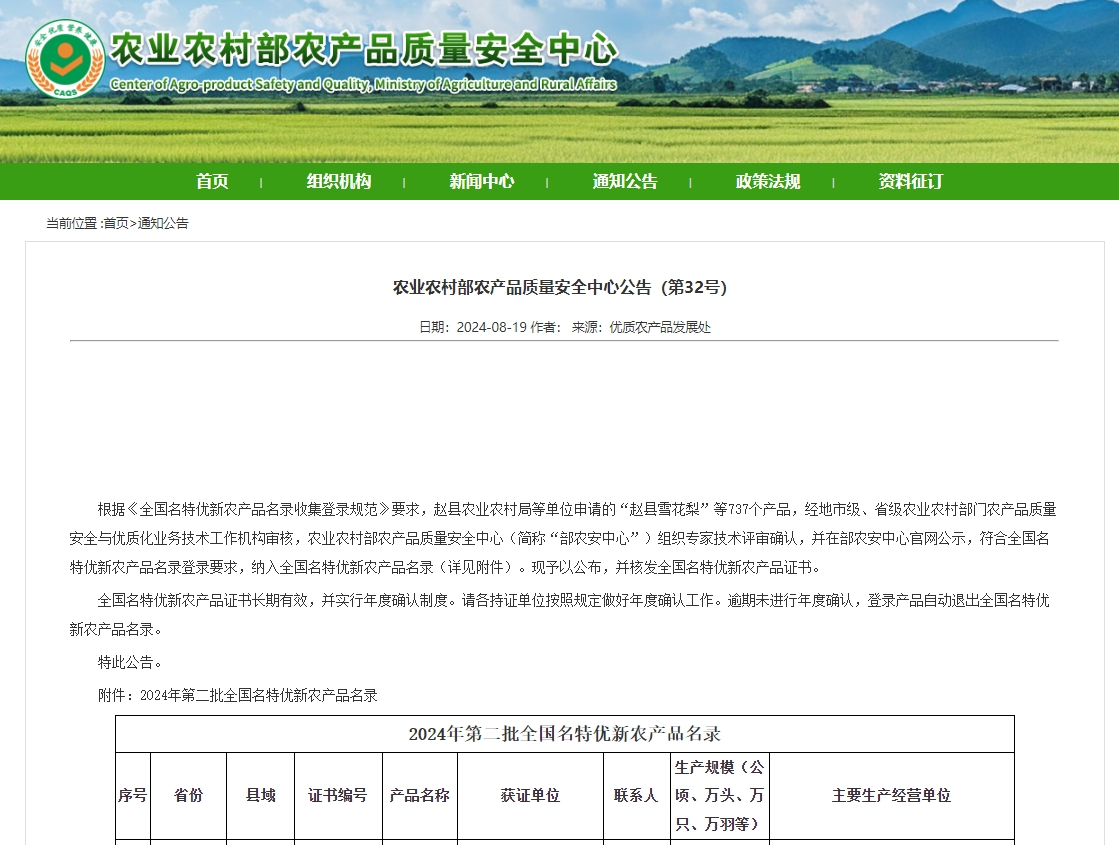The image size is (1119, 845).
Task: Click the source text 优质农产品发展处
Action: coord(660,327)
